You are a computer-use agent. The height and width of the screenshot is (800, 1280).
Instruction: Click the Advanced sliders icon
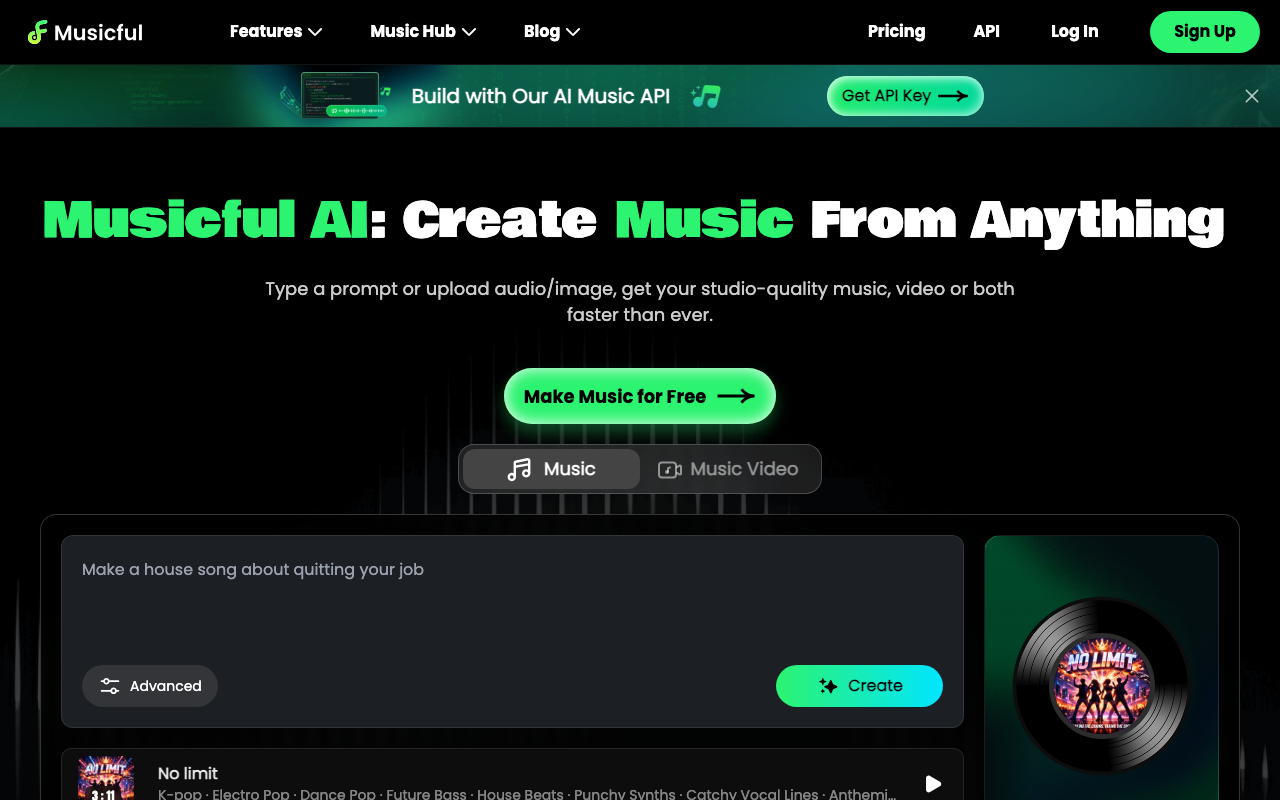tap(110, 686)
